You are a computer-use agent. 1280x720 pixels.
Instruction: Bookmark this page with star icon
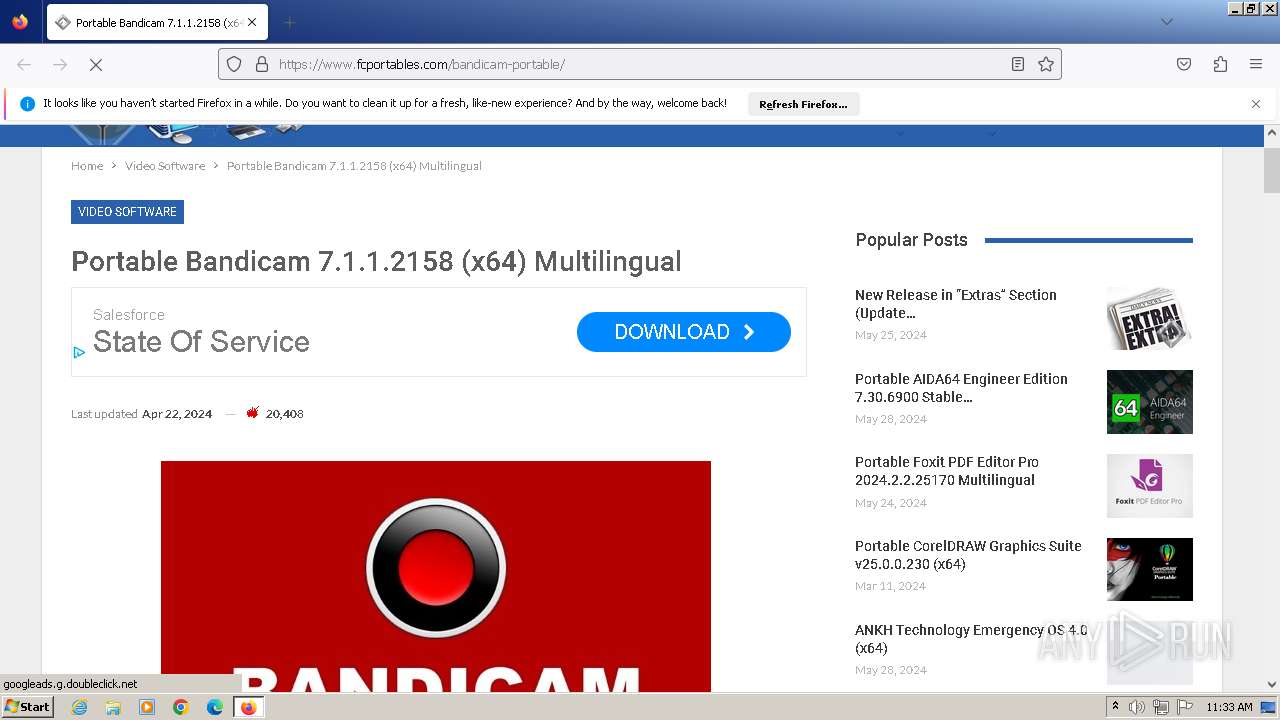point(1046,64)
